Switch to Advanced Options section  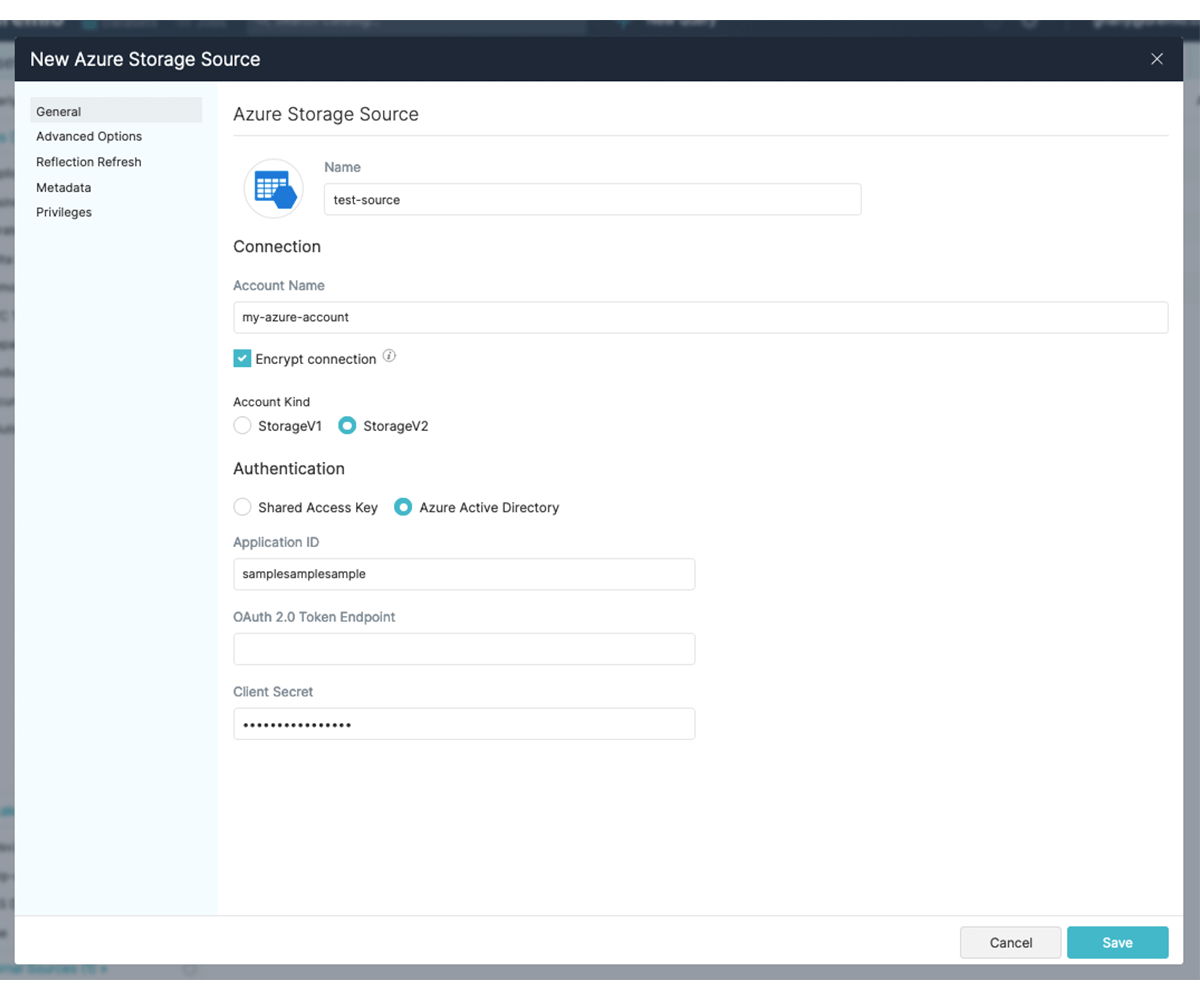point(89,136)
